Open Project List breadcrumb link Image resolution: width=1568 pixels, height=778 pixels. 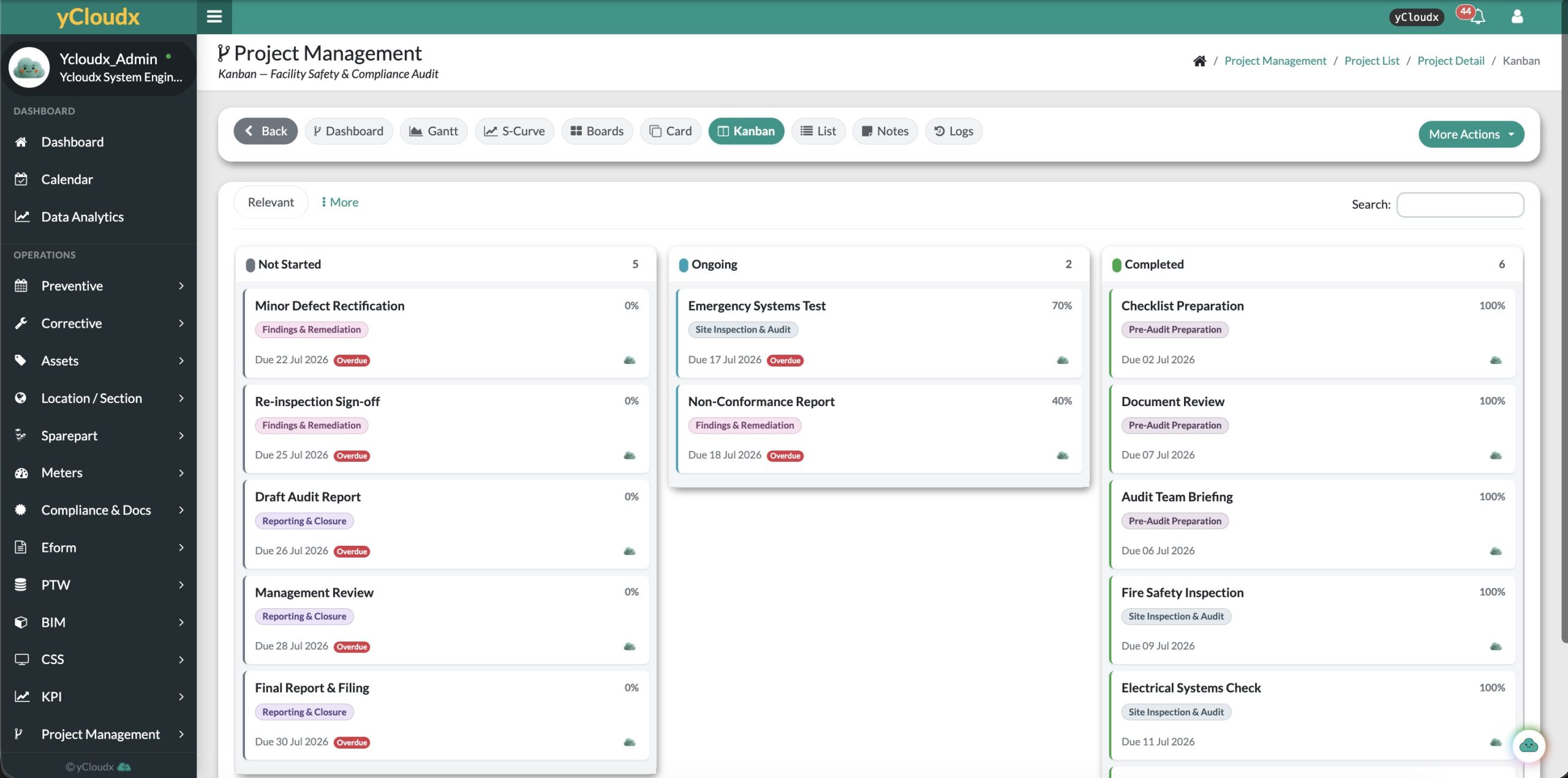pos(1372,61)
